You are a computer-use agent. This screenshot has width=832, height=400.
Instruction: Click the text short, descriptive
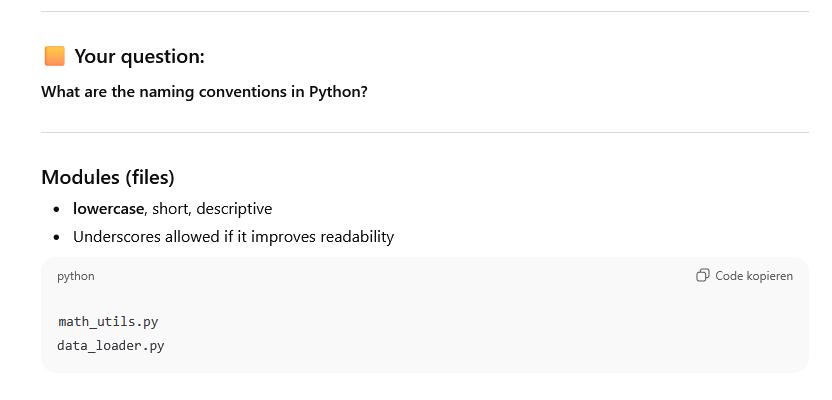coord(212,209)
